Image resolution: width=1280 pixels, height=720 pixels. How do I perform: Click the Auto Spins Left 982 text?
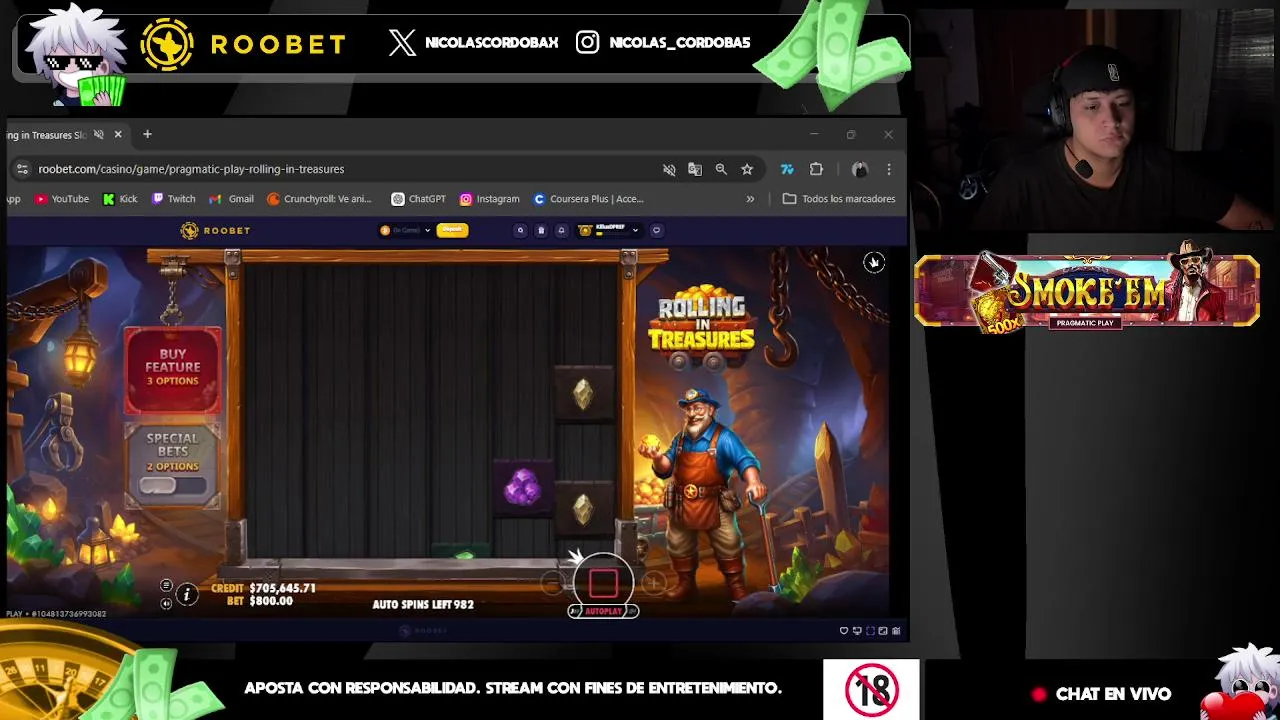coord(423,605)
